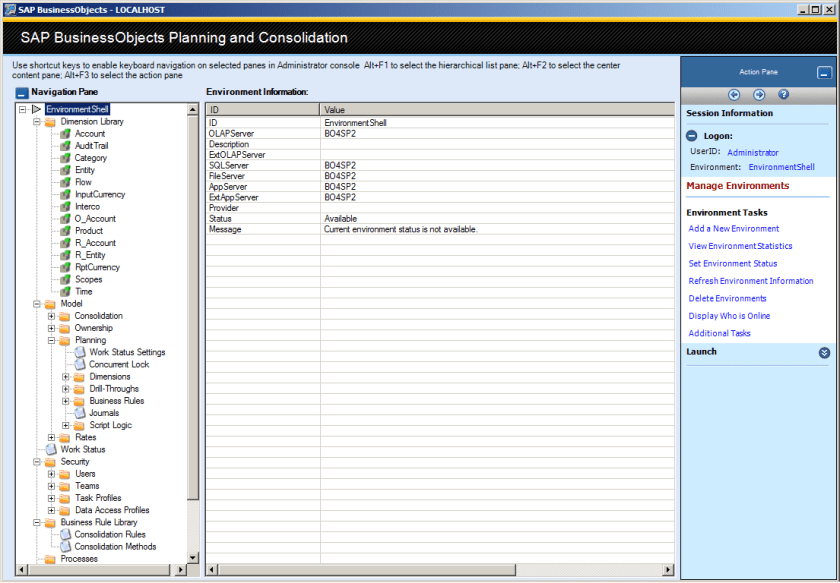Click the back arrow icon in Action Pane

(x=734, y=95)
